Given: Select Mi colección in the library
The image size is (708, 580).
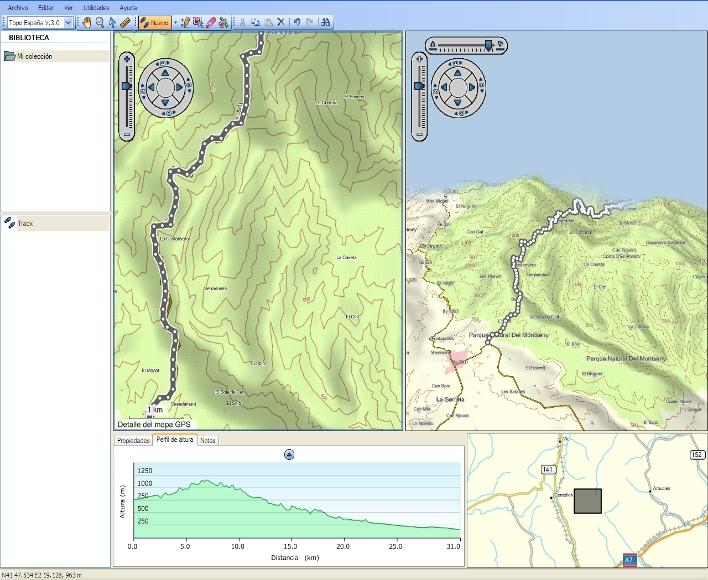Looking at the screenshot, I should tap(34, 56).
